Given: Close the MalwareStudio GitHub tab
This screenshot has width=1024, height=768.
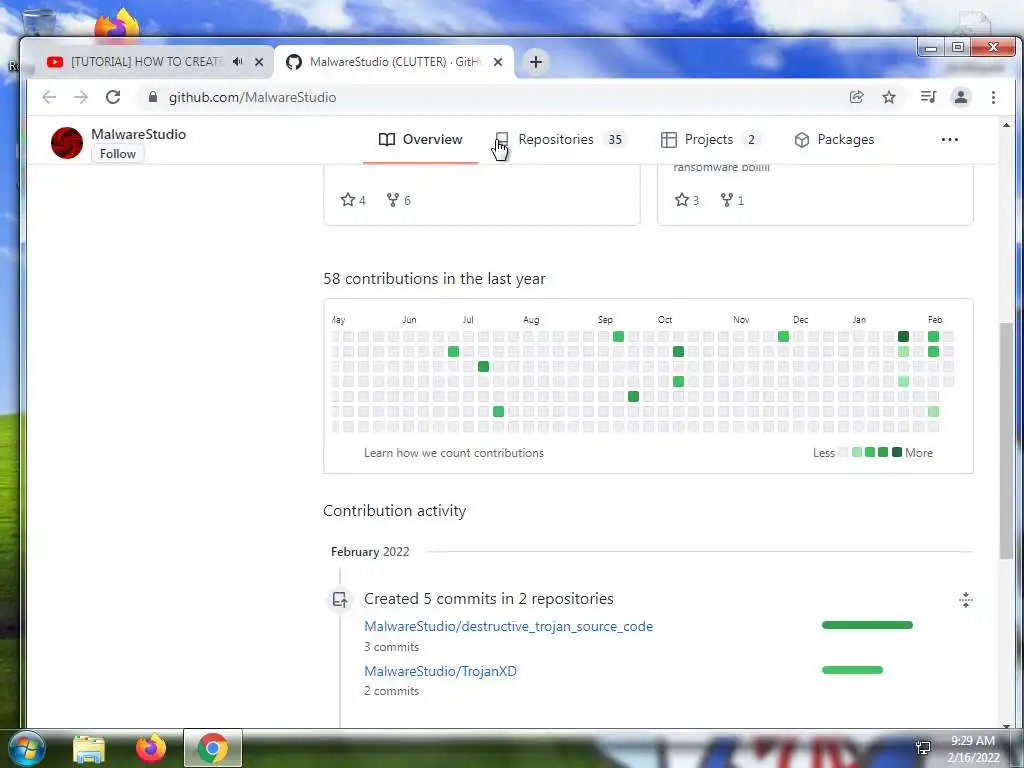Looking at the screenshot, I should (498, 62).
